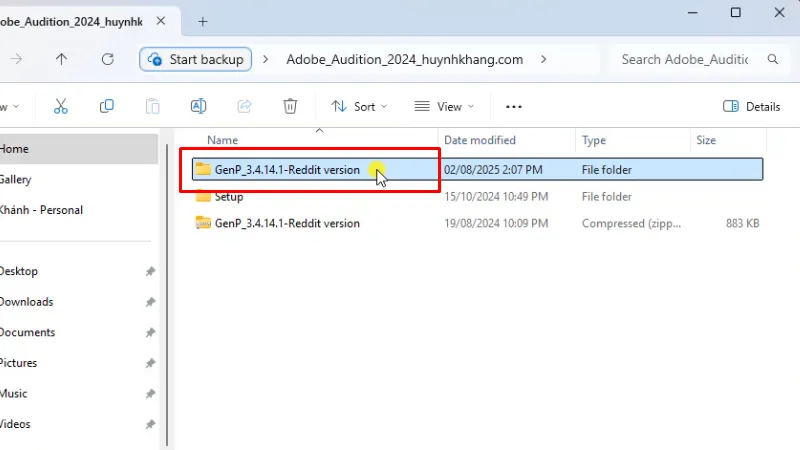Screen dimensions: 800x450
Task: Sort files by Date modified column
Action: coord(480,140)
